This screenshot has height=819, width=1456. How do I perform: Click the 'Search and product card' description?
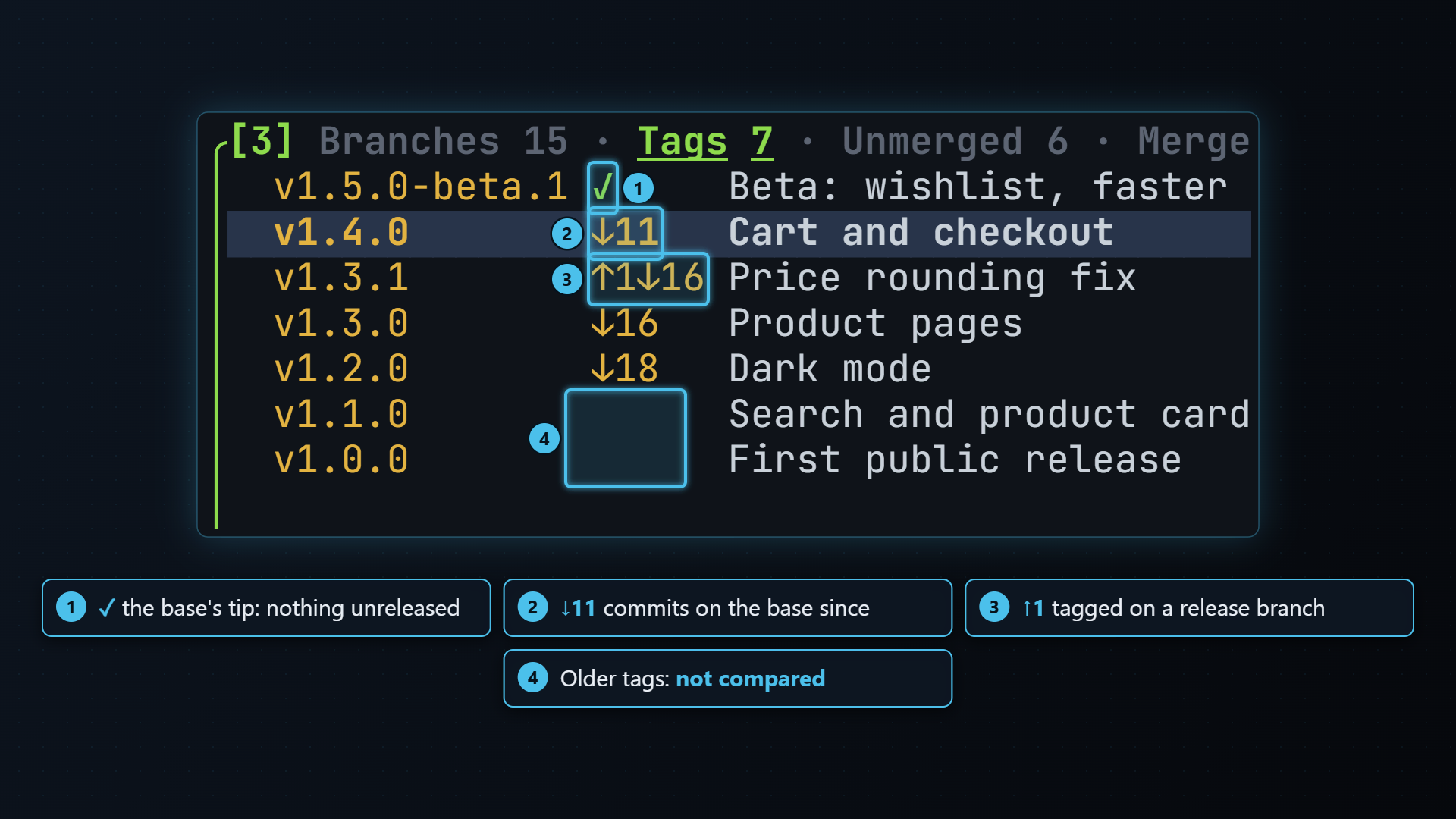[990, 415]
